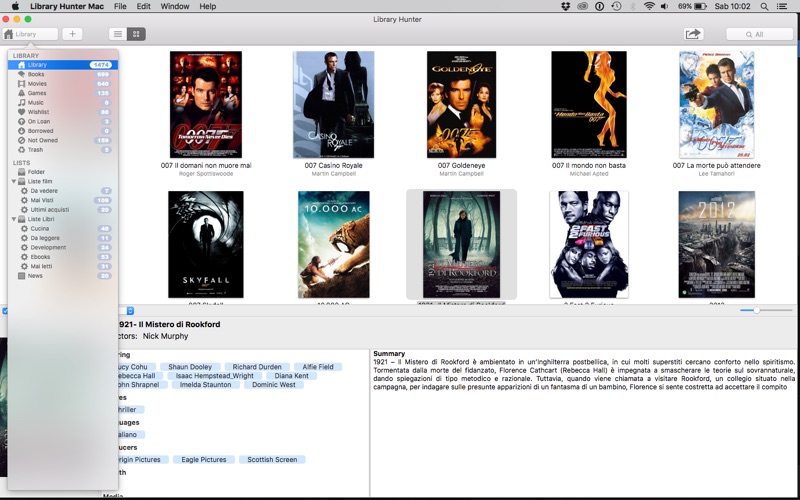
Task: Click the Imelda Staunton actor tag
Action: [205, 385]
